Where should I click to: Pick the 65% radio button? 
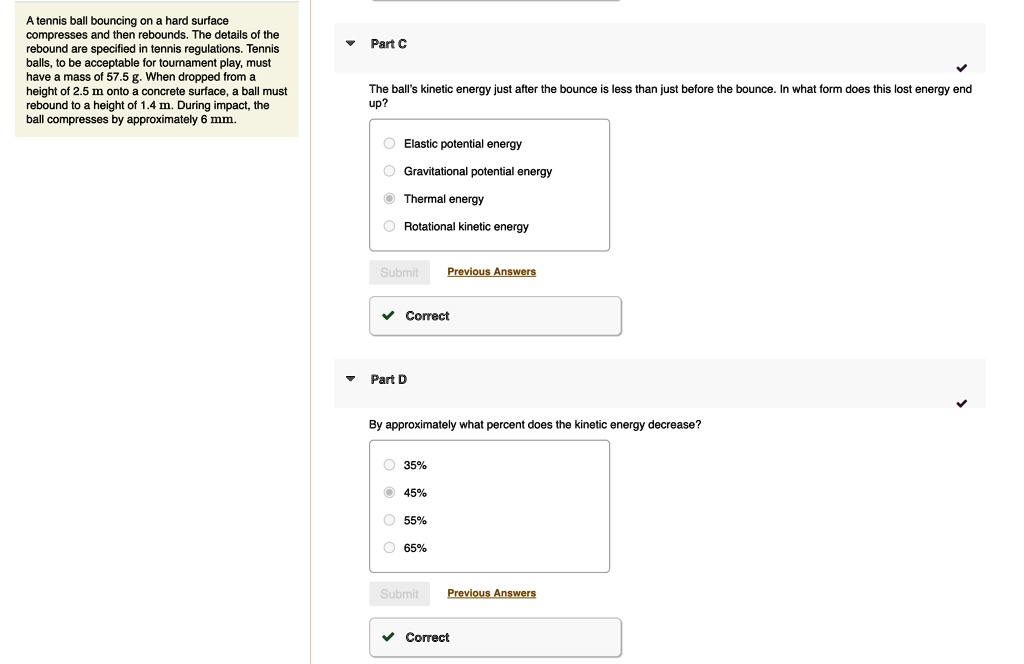(x=390, y=548)
